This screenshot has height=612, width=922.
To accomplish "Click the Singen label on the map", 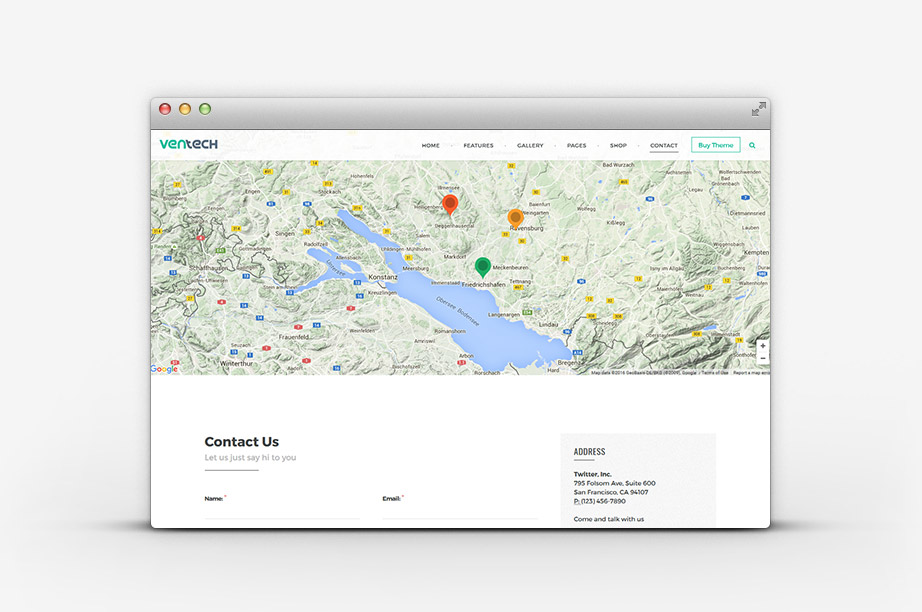I will pyautogui.click(x=285, y=233).
